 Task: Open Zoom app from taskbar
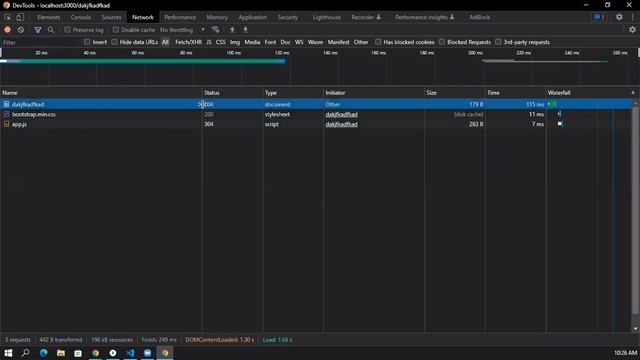point(147,353)
